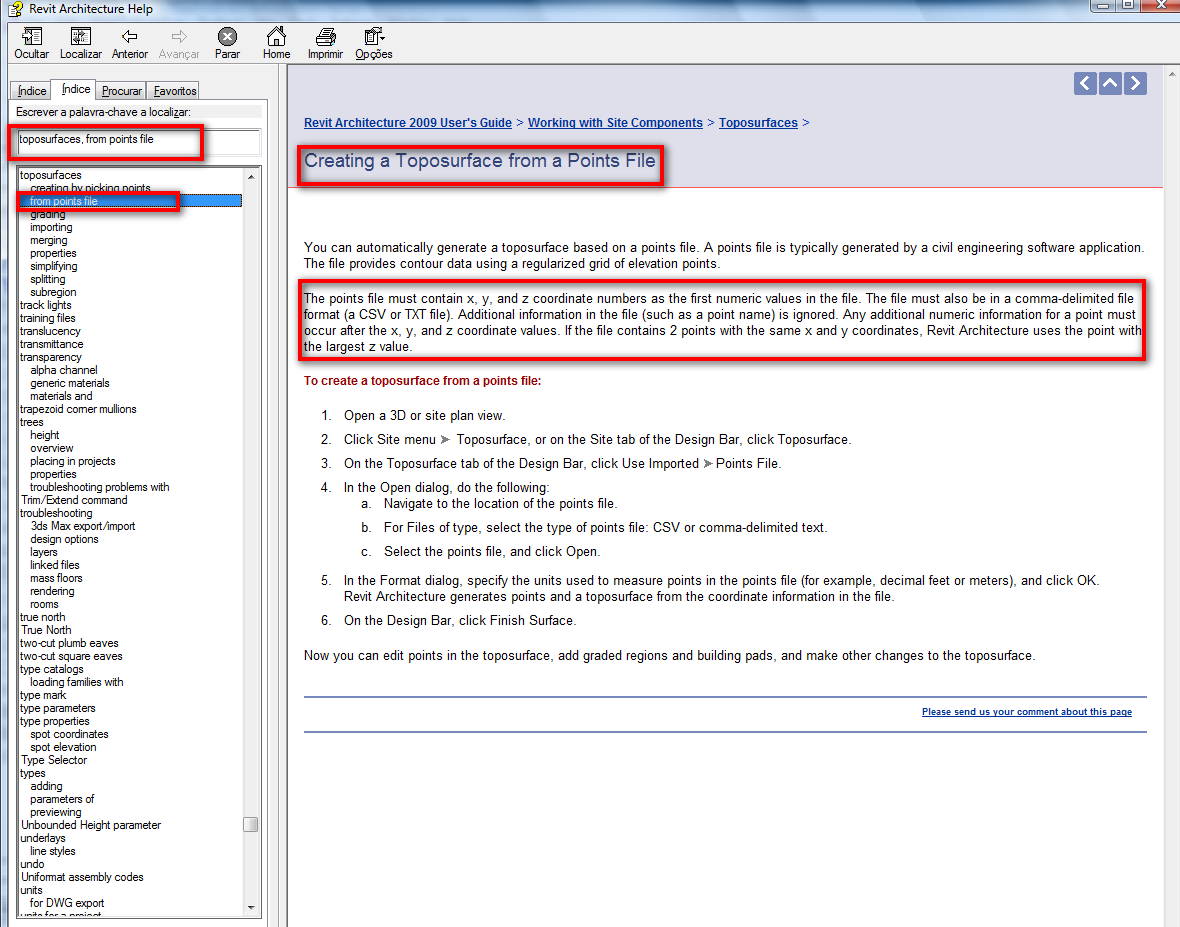The image size is (1180, 927).
Task: Select 'Type Selector' index entry
Action: click(53, 760)
